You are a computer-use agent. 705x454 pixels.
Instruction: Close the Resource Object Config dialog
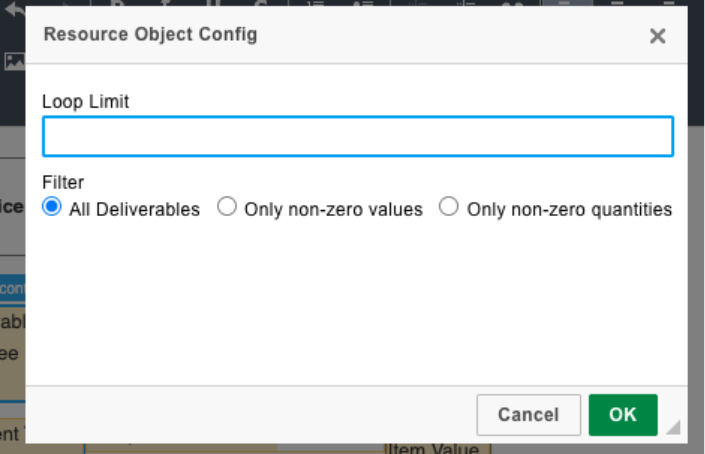[x=657, y=36]
